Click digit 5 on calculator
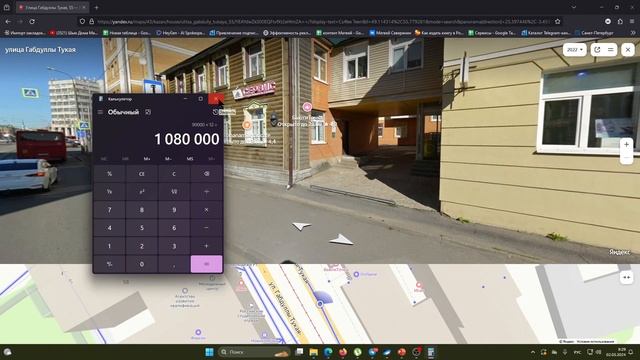Image resolution: width=640 pixels, height=360 pixels. tap(142, 228)
